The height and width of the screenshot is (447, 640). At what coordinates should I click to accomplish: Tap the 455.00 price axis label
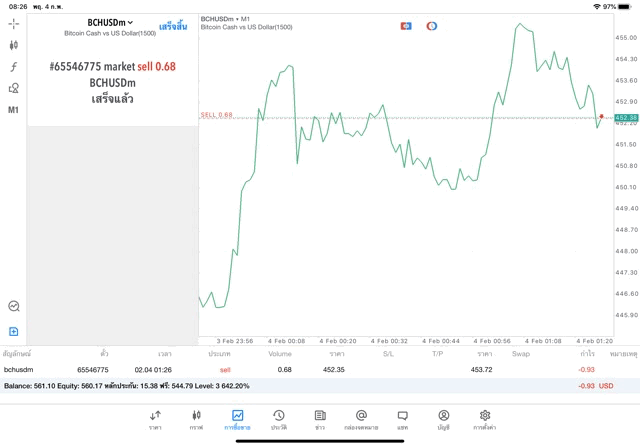pos(626,38)
